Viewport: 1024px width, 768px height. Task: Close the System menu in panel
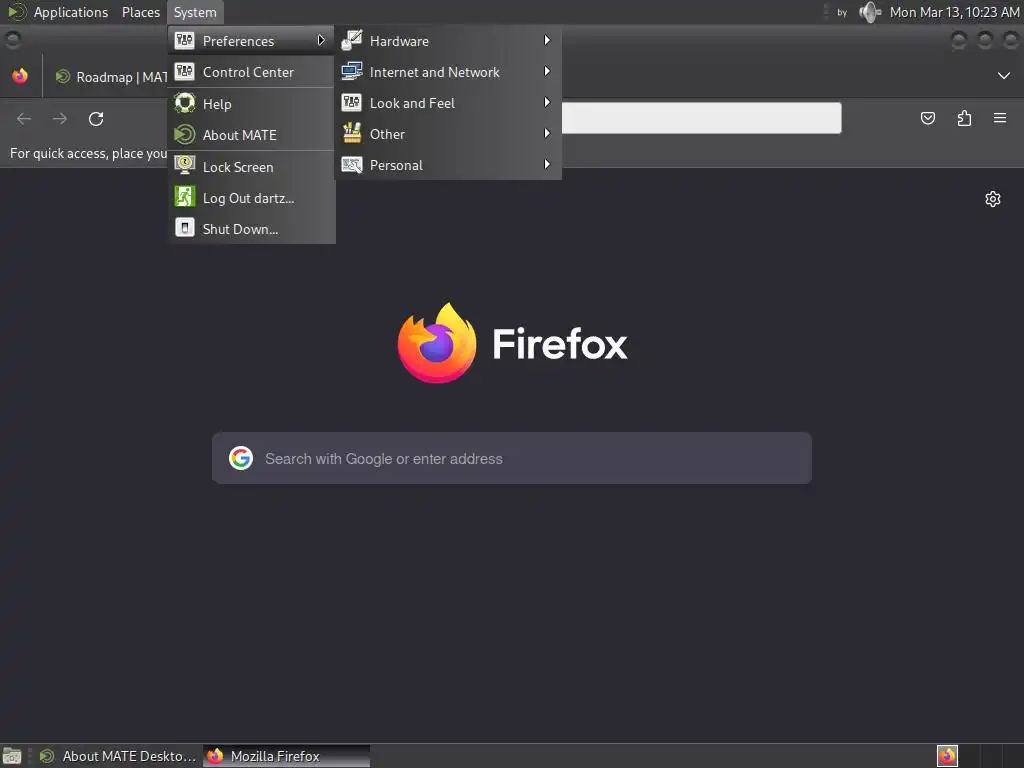click(195, 12)
